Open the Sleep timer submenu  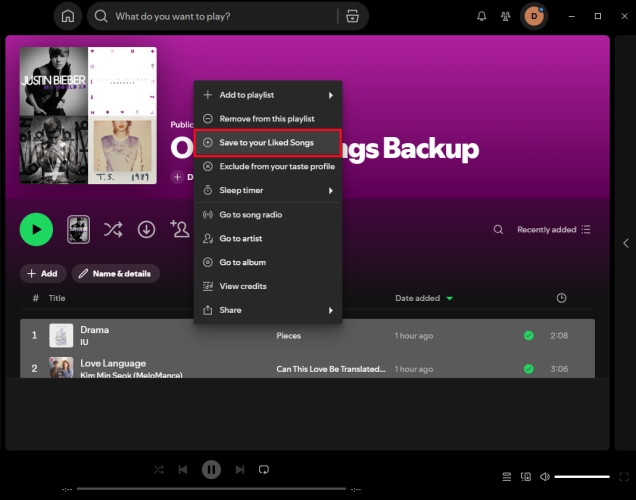(268, 191)
